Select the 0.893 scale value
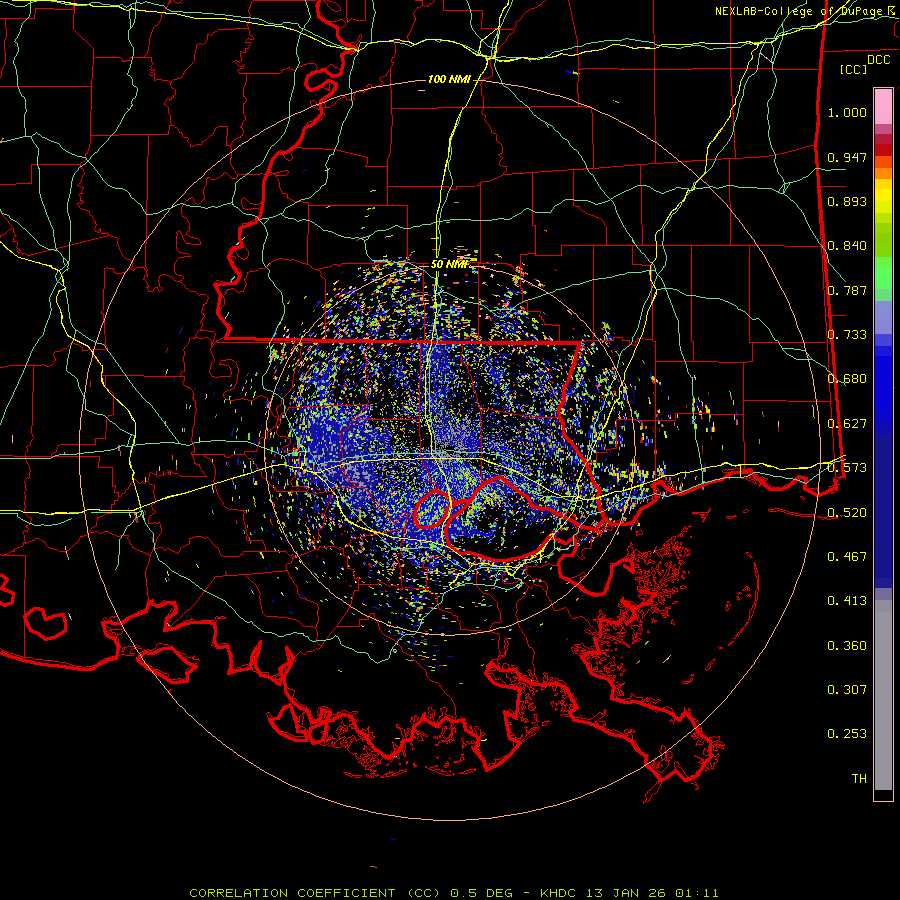 click(847, 201)
